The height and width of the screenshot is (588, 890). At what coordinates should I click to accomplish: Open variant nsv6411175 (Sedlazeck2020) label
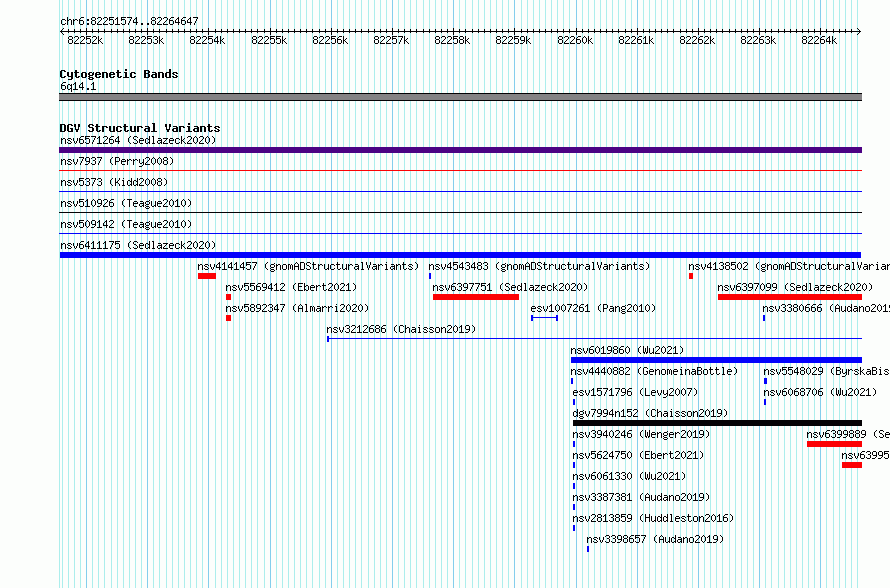(x=138, y=245)
